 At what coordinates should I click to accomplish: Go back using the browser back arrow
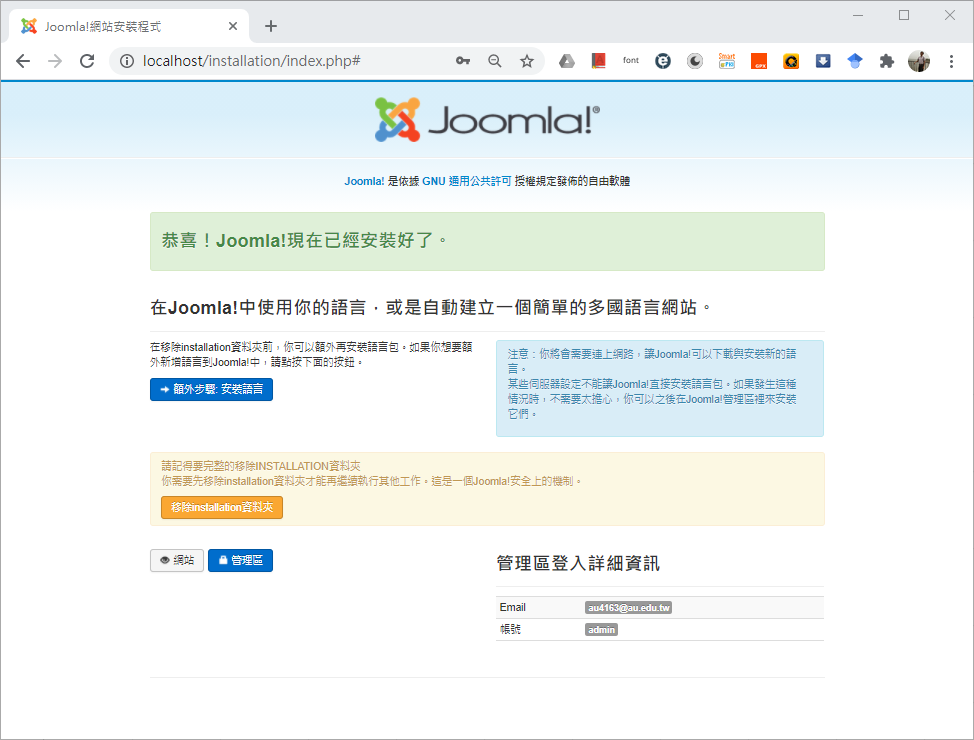coord(23,61)
